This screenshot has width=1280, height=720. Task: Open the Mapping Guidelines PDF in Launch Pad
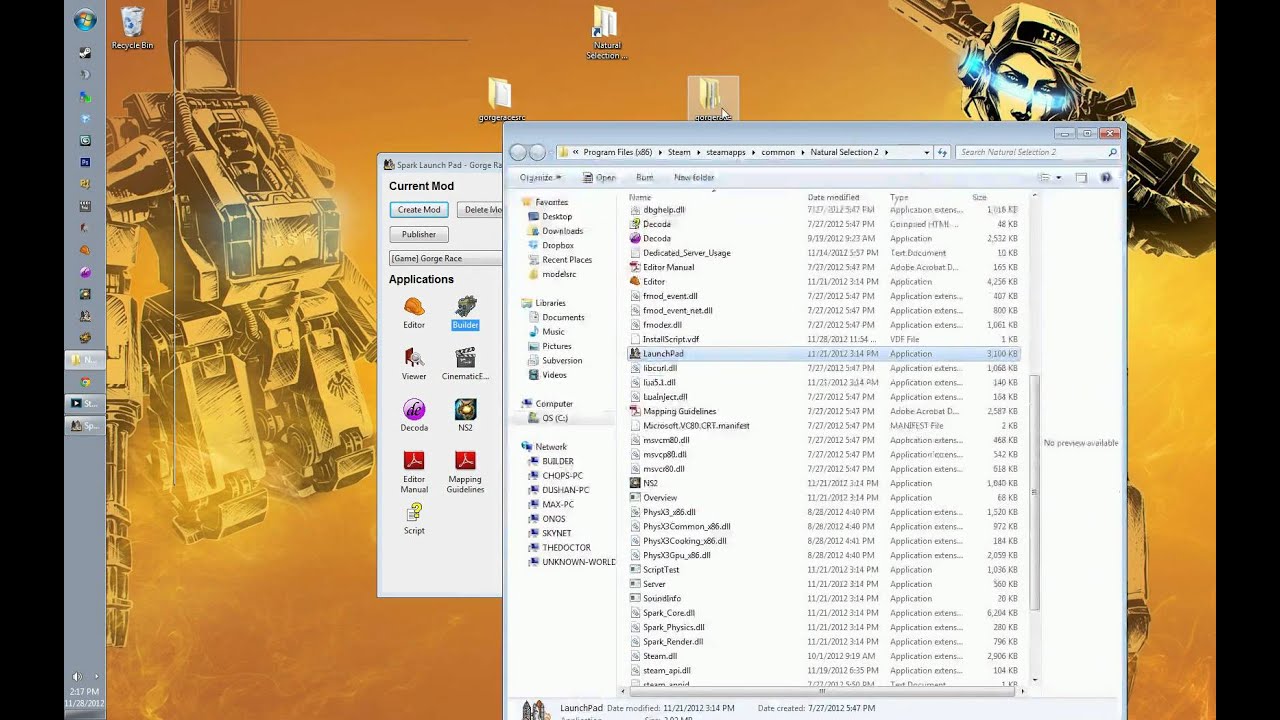465,471
